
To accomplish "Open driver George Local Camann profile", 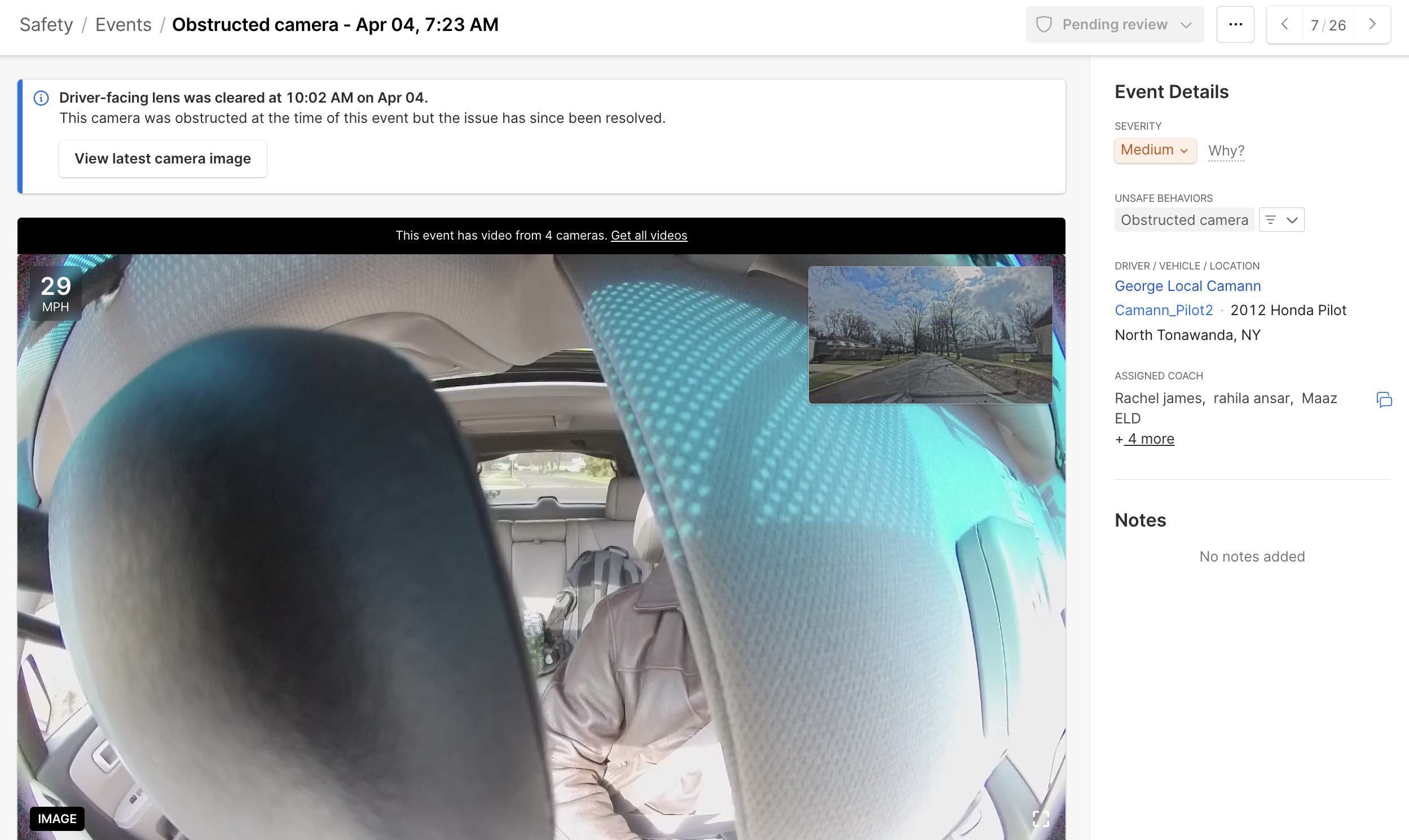I will 1187,286.
